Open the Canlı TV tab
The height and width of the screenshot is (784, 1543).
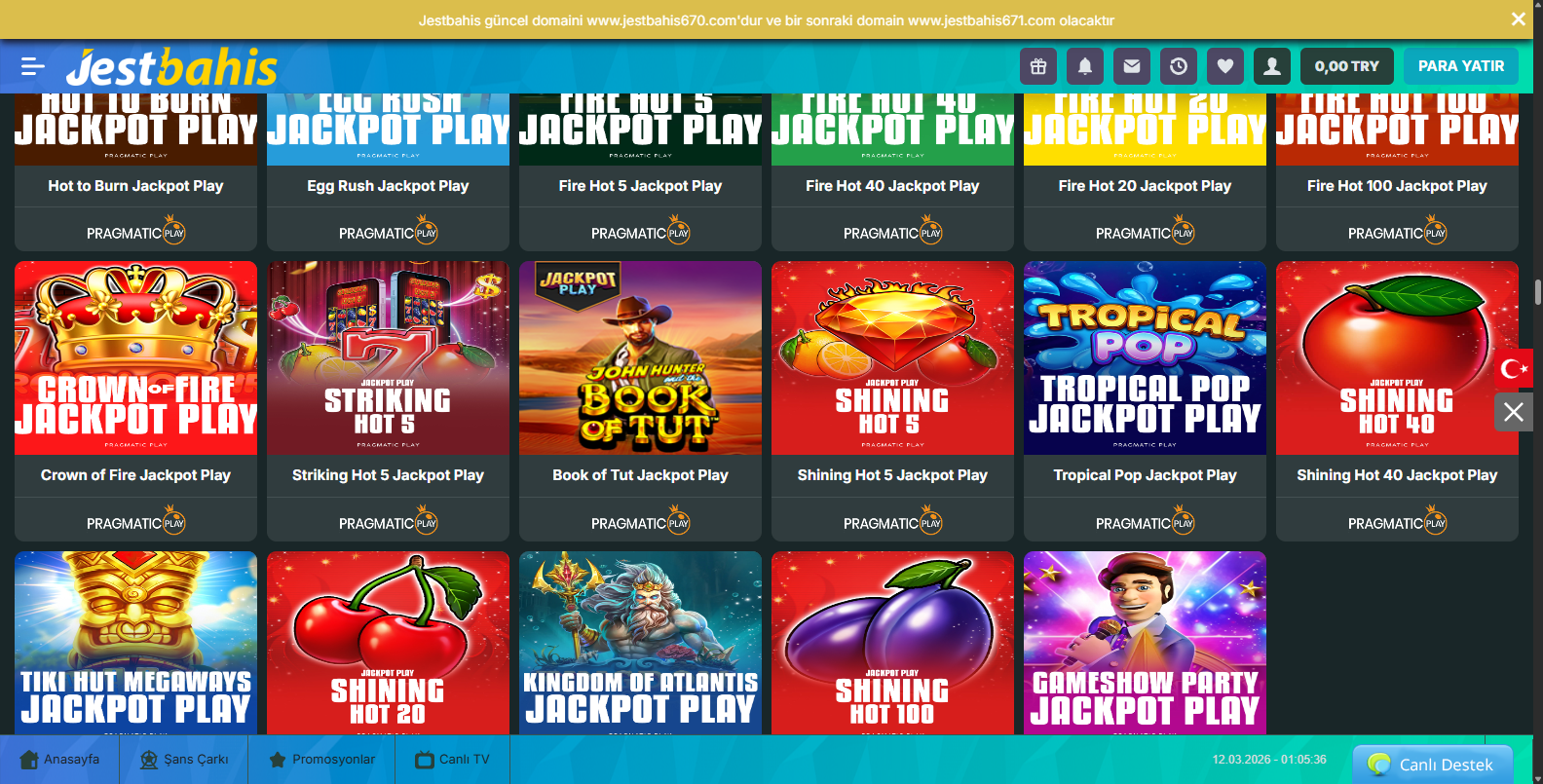coord(452,760)
